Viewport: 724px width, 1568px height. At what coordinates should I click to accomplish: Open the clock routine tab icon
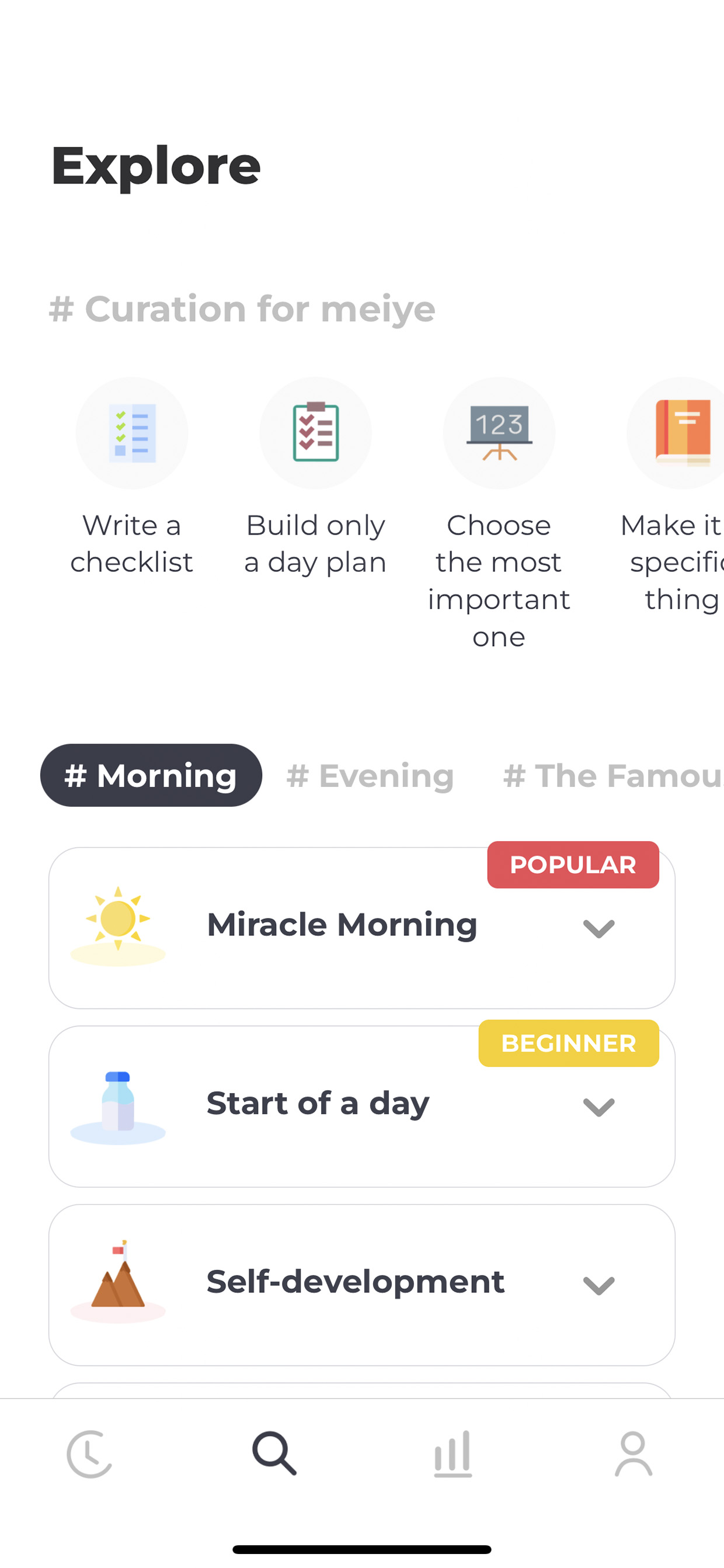89,1454
